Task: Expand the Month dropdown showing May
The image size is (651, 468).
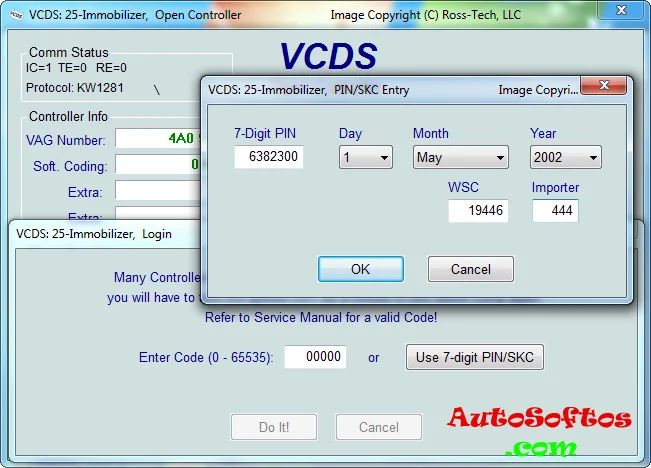Action: click(x=460, y=157)
